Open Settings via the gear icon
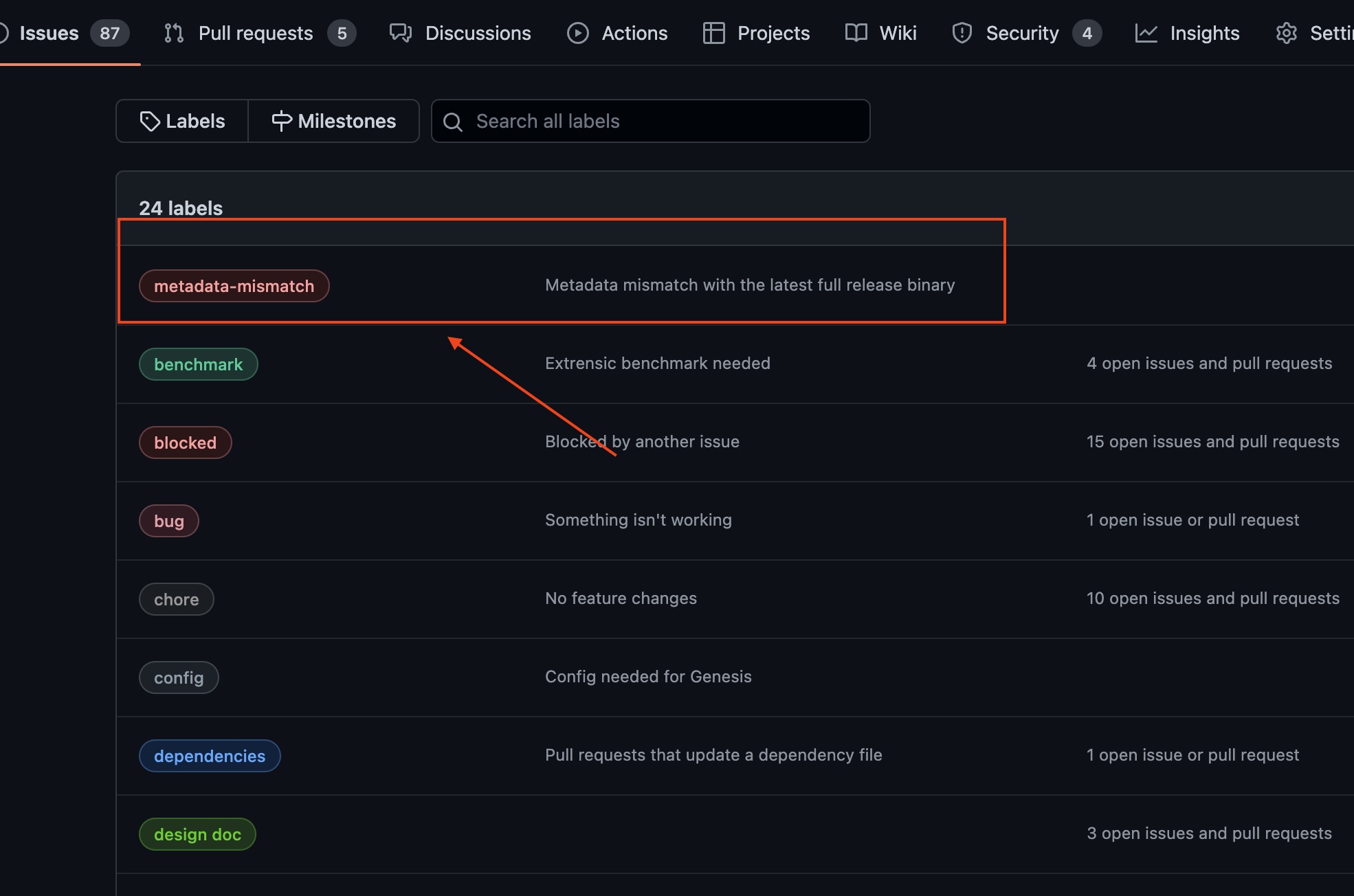This screenshot has width=1354, height=896. [x=1286, y=32]
